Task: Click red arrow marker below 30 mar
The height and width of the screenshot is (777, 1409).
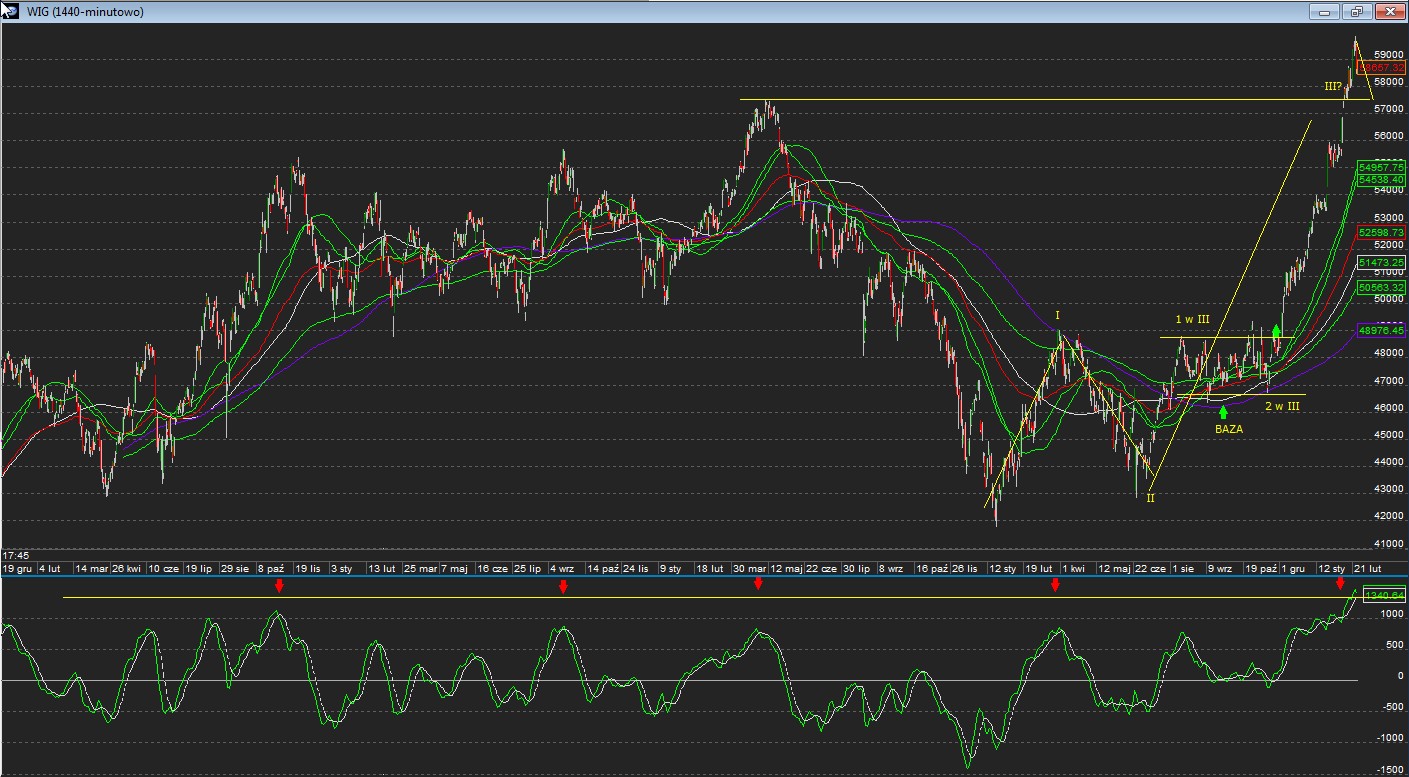Action: [x=758, y=583]
